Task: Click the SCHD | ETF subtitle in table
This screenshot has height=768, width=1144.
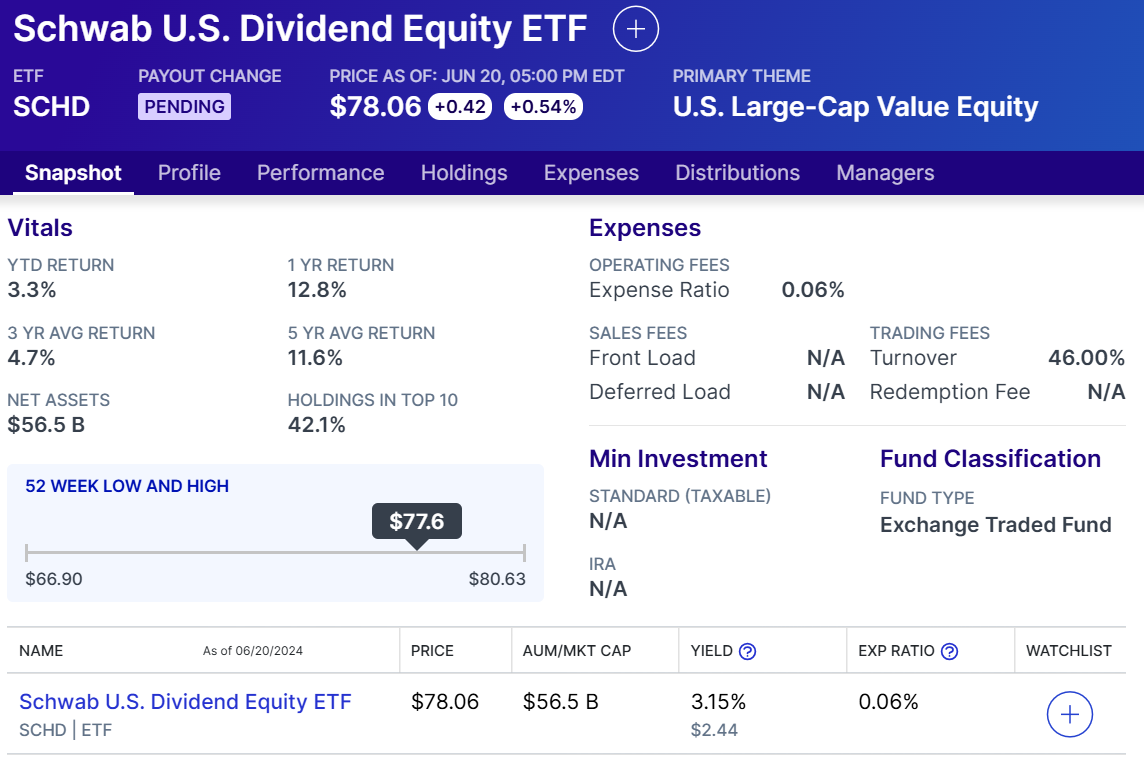Action: pos(66,730)
